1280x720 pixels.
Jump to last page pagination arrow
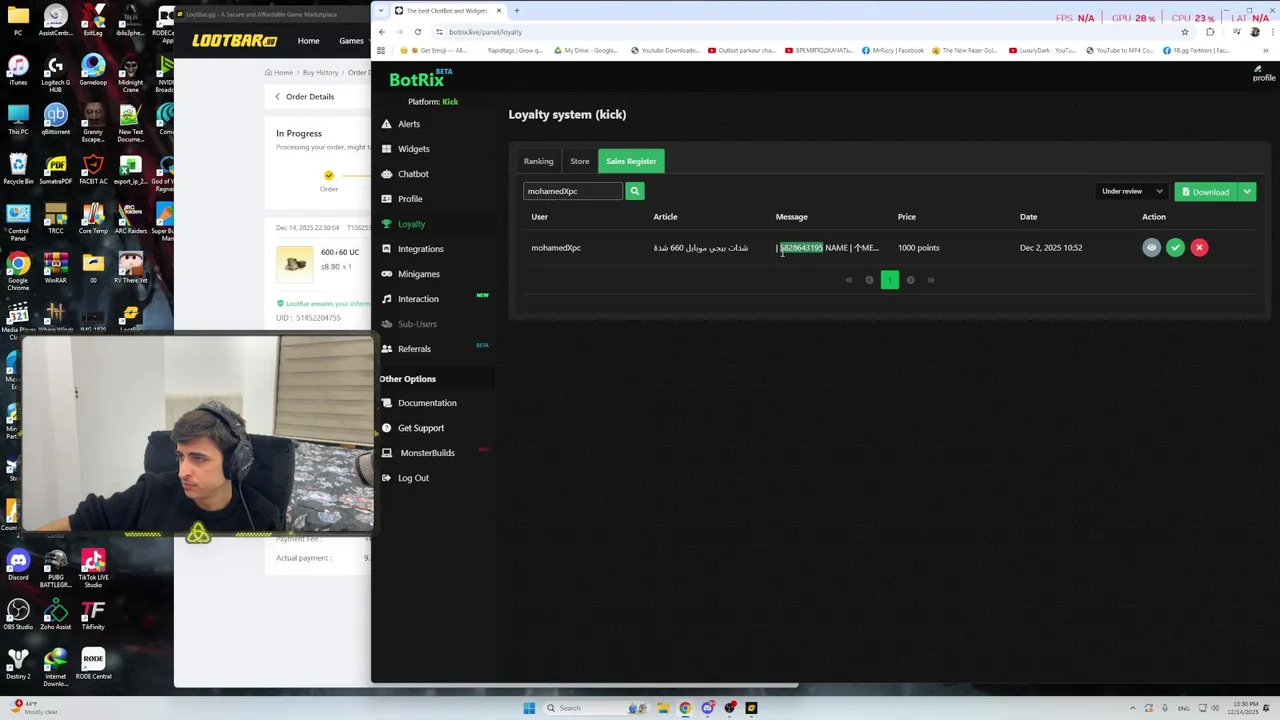[x=930, y=280]
